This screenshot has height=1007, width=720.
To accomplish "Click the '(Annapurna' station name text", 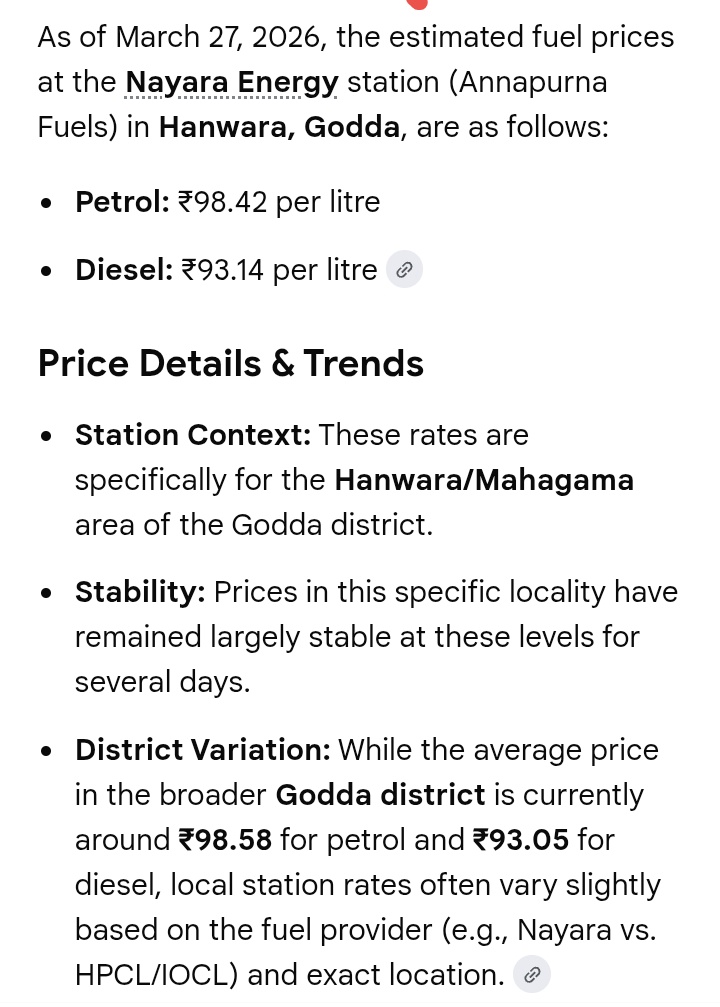I will 528,82.
